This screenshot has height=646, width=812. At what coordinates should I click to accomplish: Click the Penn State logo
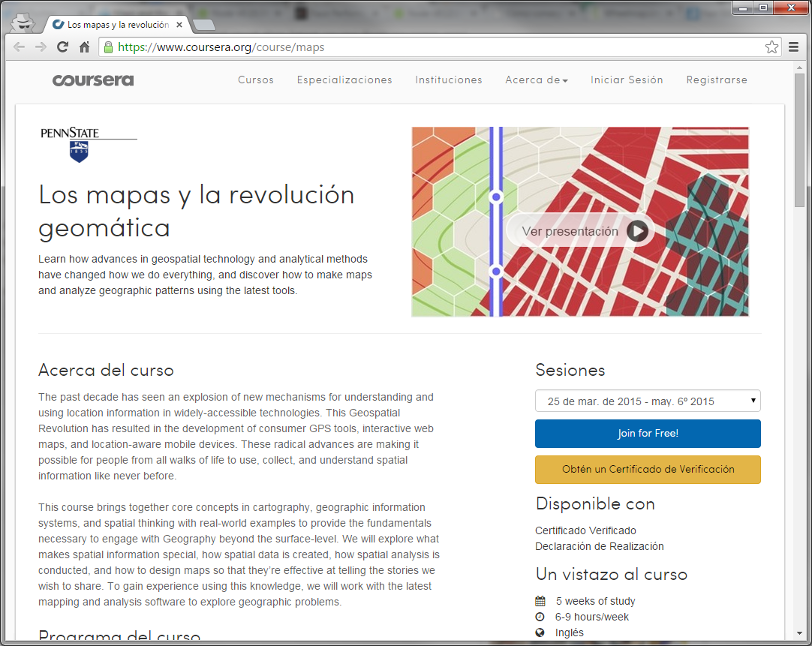88,144
